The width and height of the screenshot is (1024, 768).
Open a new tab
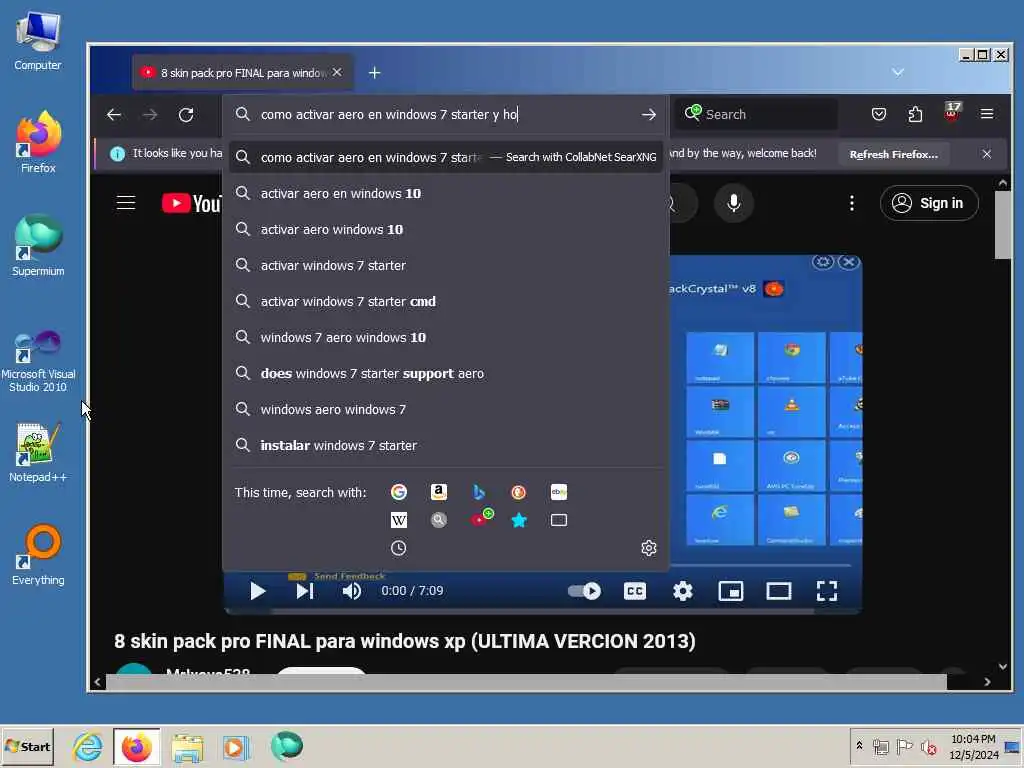374,72
